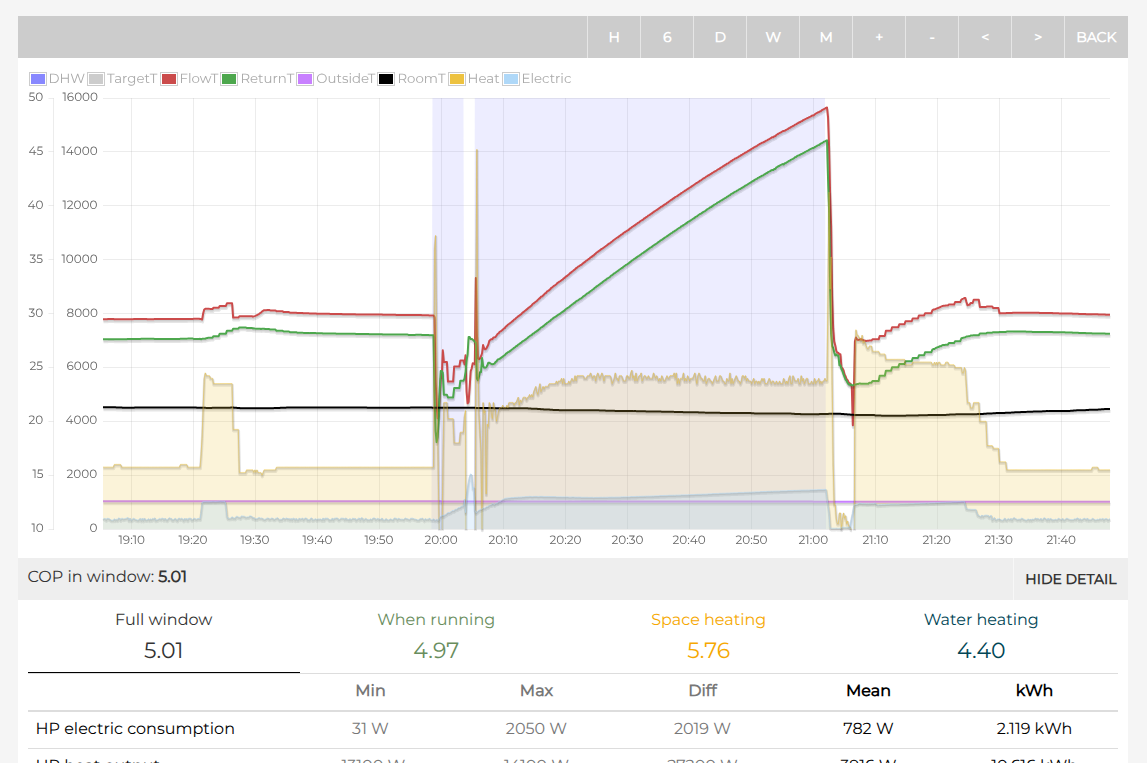Hide the ReturnT series in legend
Viewport: 1147px width, 763px height.
[x=257, y=79]
